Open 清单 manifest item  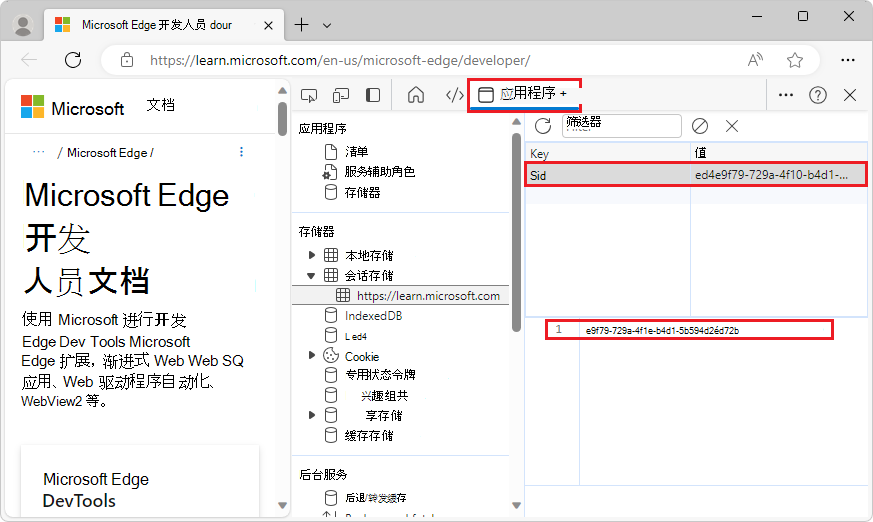pos(356,151)
